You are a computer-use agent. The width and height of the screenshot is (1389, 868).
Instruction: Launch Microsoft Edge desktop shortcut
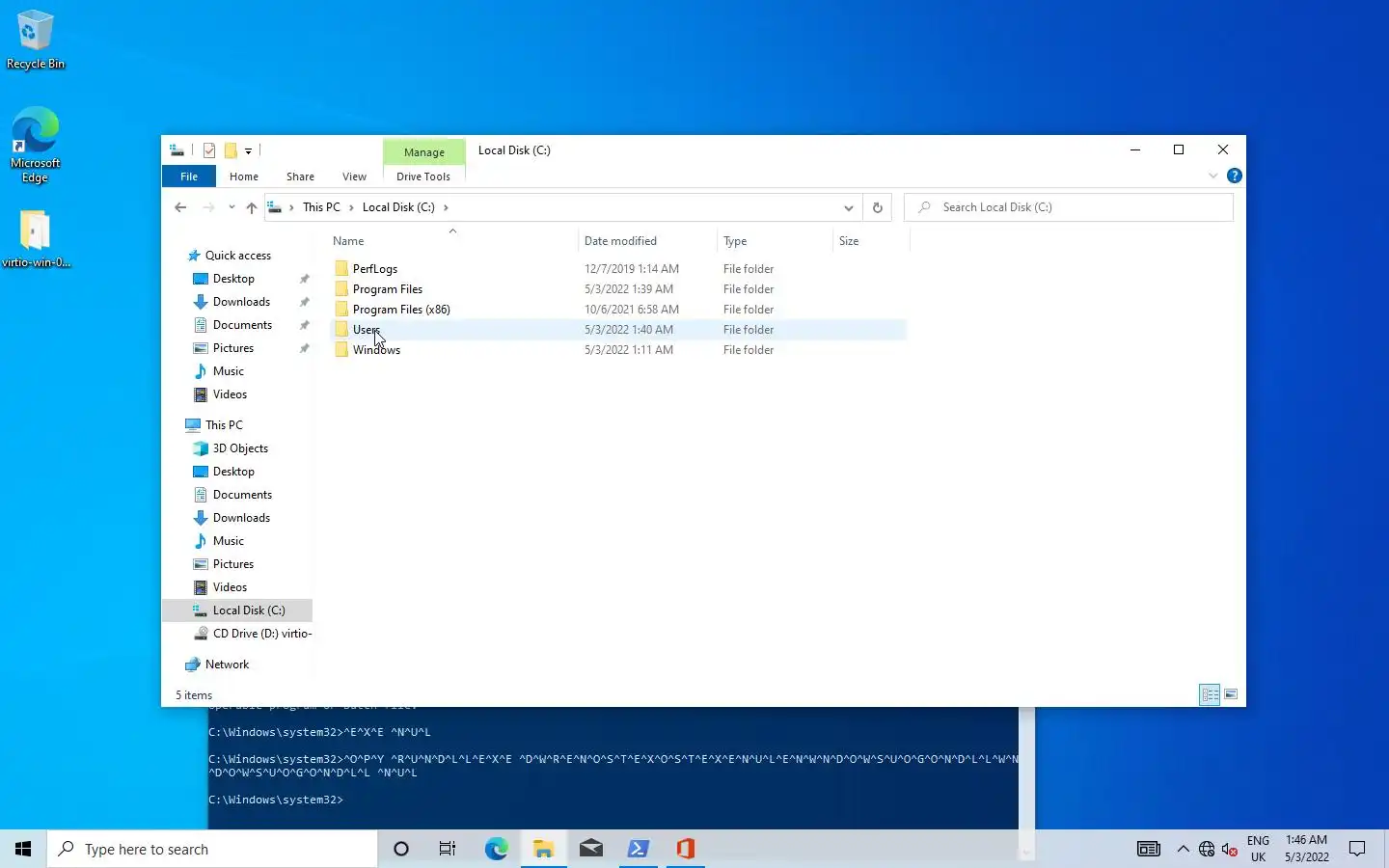pos(36,145)
